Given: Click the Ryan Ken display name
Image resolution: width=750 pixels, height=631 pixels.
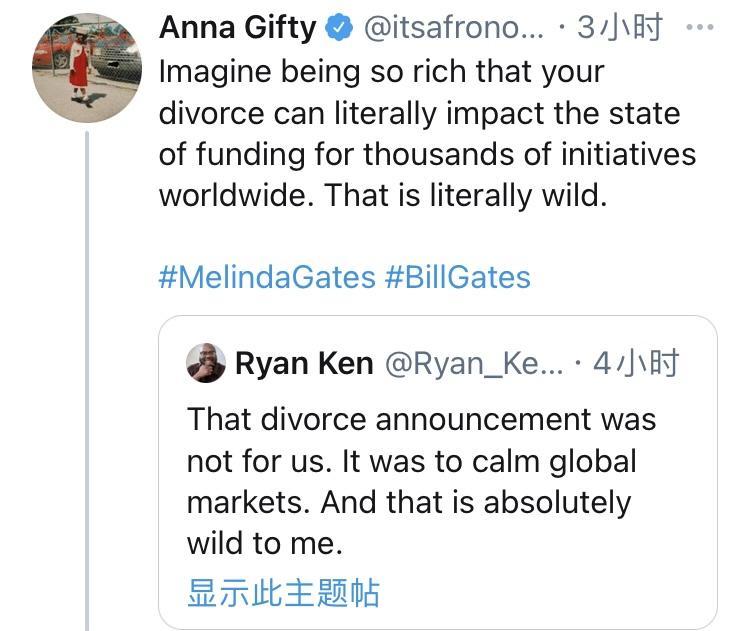Looking at the screenshot, I should 304,364.
